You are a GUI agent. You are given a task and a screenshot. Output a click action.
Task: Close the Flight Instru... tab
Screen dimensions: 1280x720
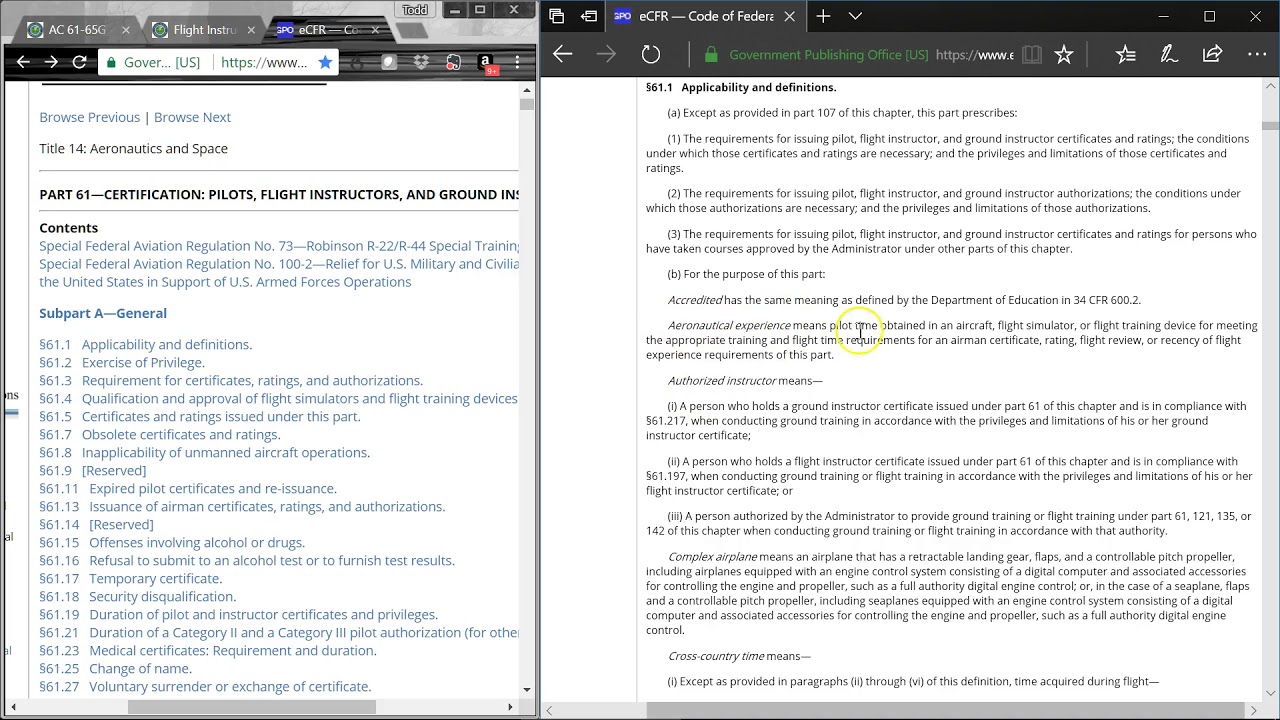point(250,30)
